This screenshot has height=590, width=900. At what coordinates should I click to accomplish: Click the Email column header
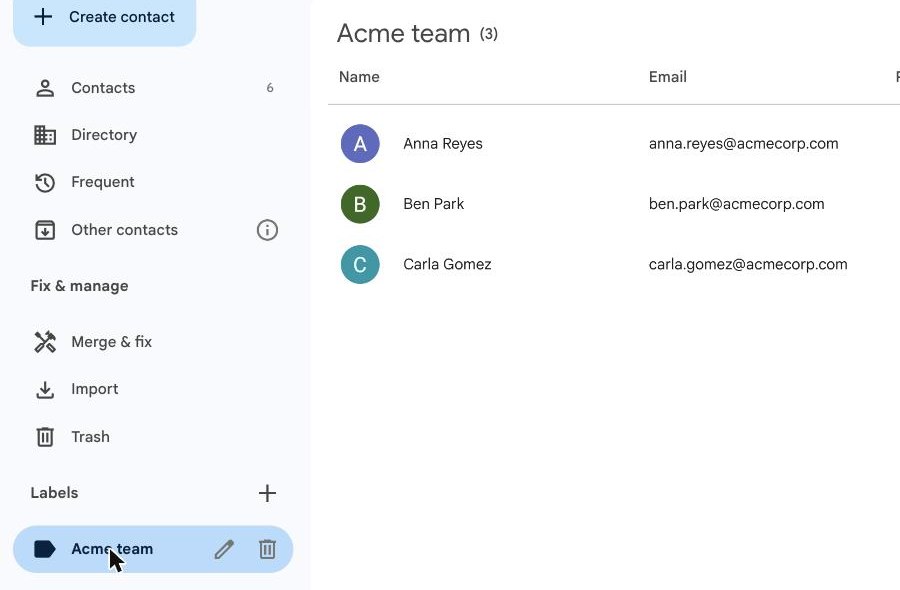(668, 77)
